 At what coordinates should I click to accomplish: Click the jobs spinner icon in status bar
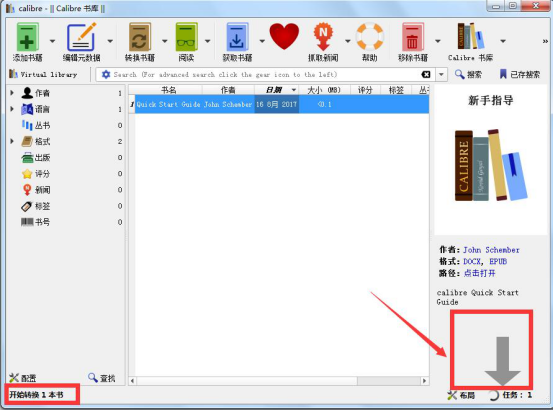pos(493,395)
